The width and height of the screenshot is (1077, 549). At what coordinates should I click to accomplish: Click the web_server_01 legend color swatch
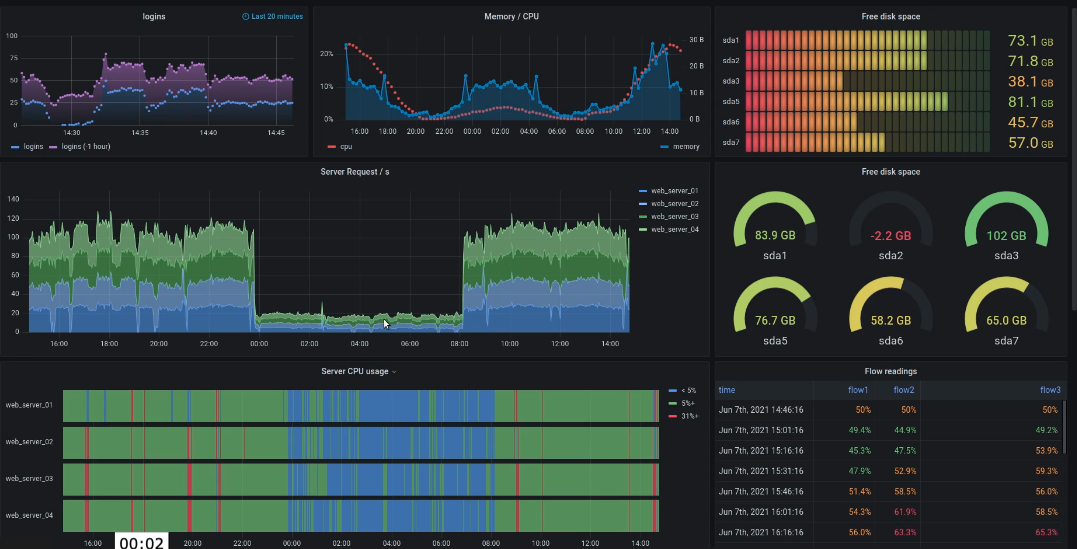tap(643, 191)
